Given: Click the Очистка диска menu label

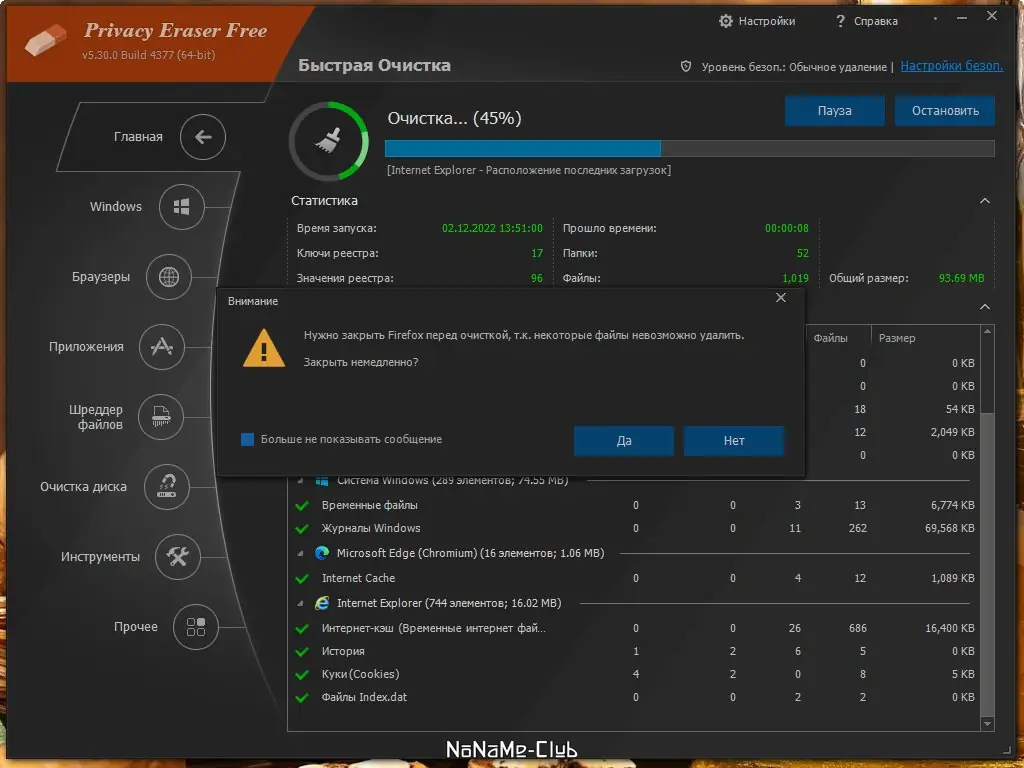Looking at the screenshot, I should click(83, 487).
